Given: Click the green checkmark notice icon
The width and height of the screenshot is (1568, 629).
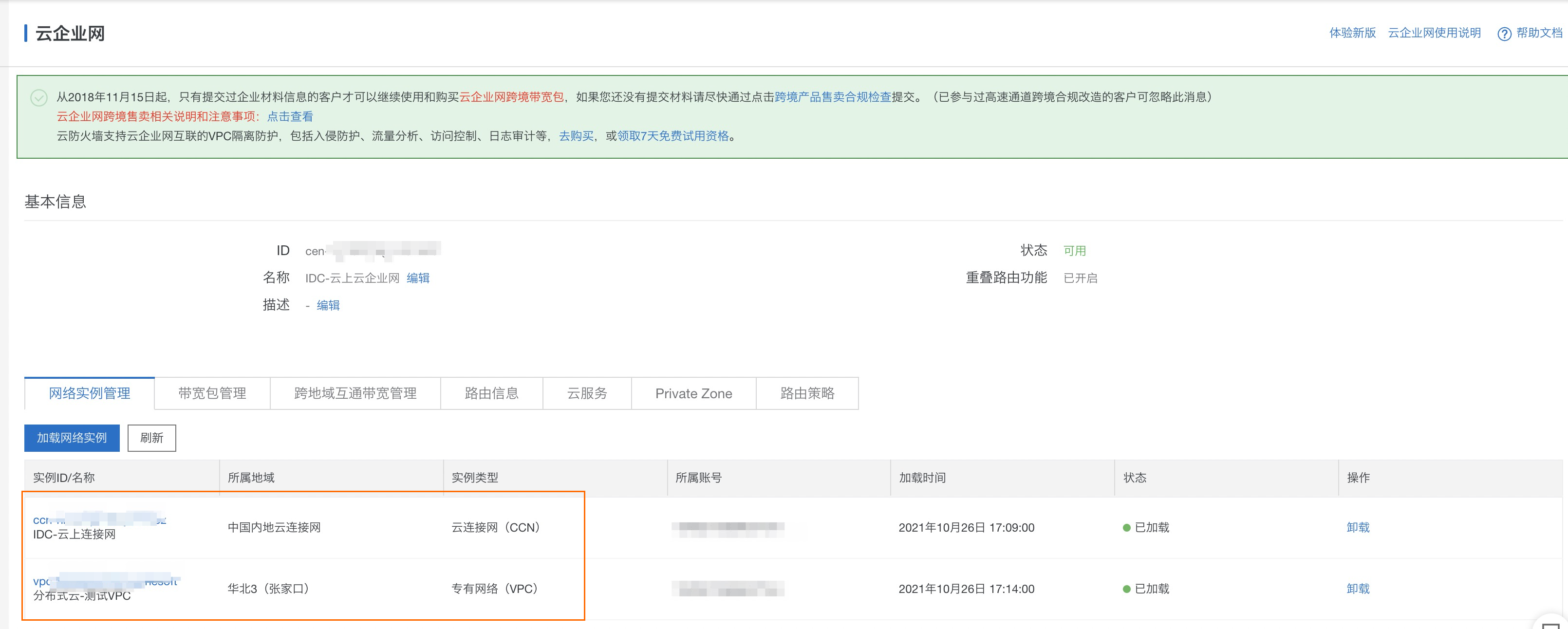Looking at the screenshot, I should point(39,97).
